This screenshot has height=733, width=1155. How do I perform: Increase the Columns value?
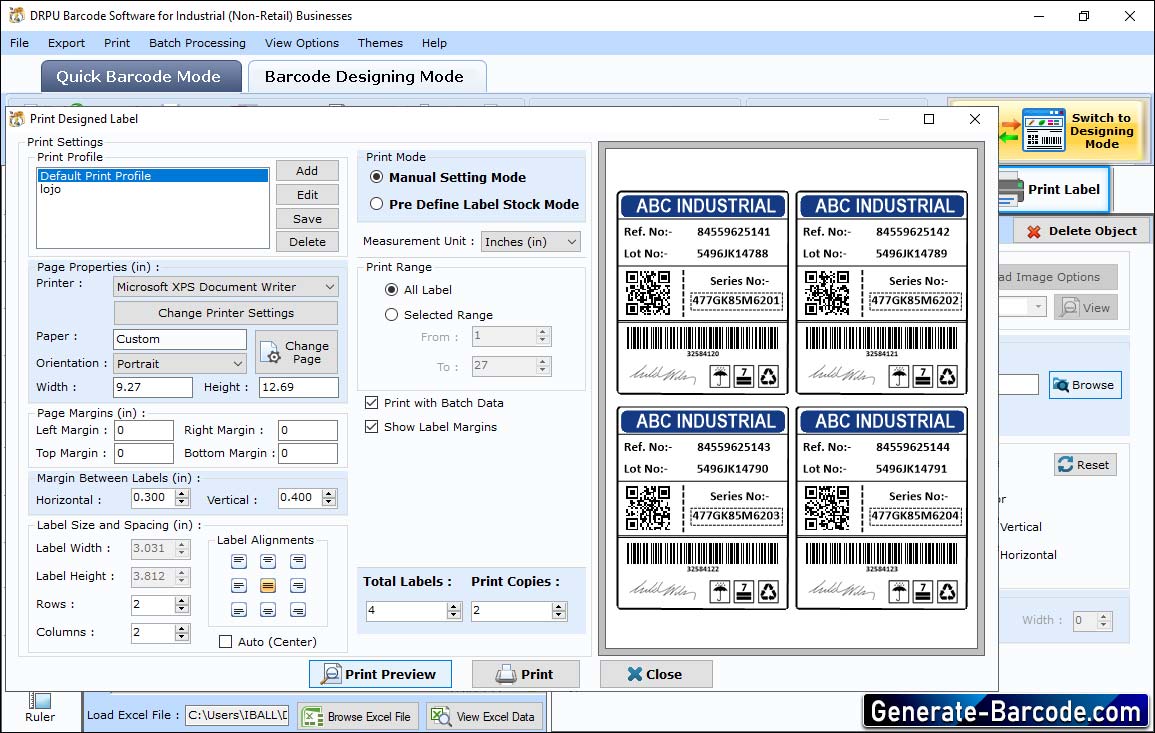(182, 628)
